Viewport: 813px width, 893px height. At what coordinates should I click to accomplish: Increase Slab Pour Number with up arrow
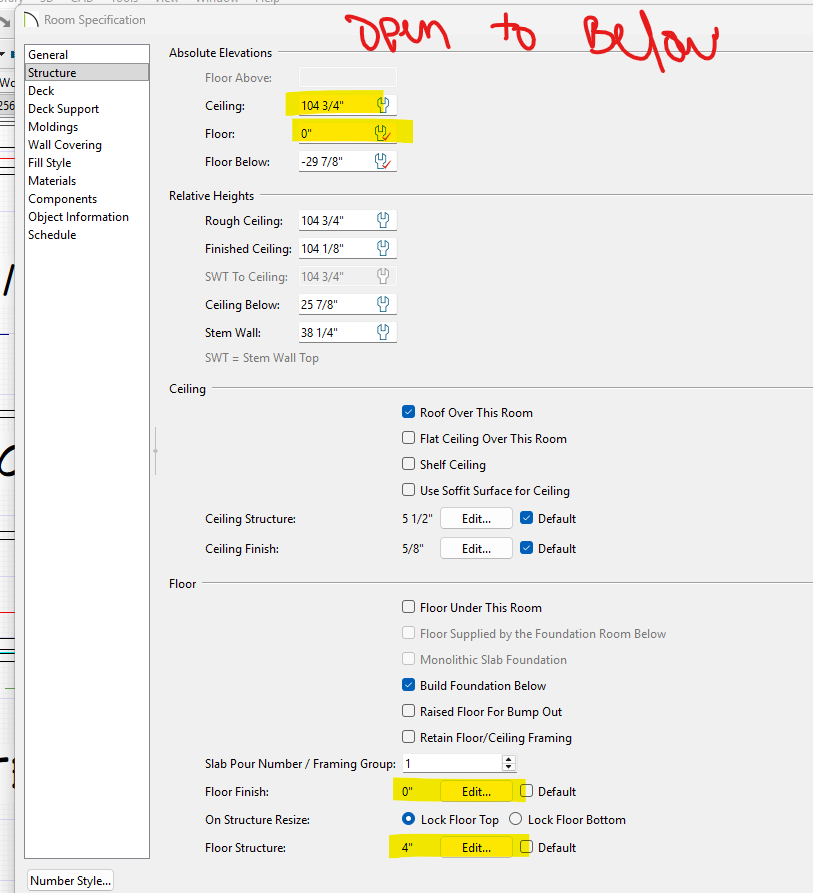pos(509,759)
